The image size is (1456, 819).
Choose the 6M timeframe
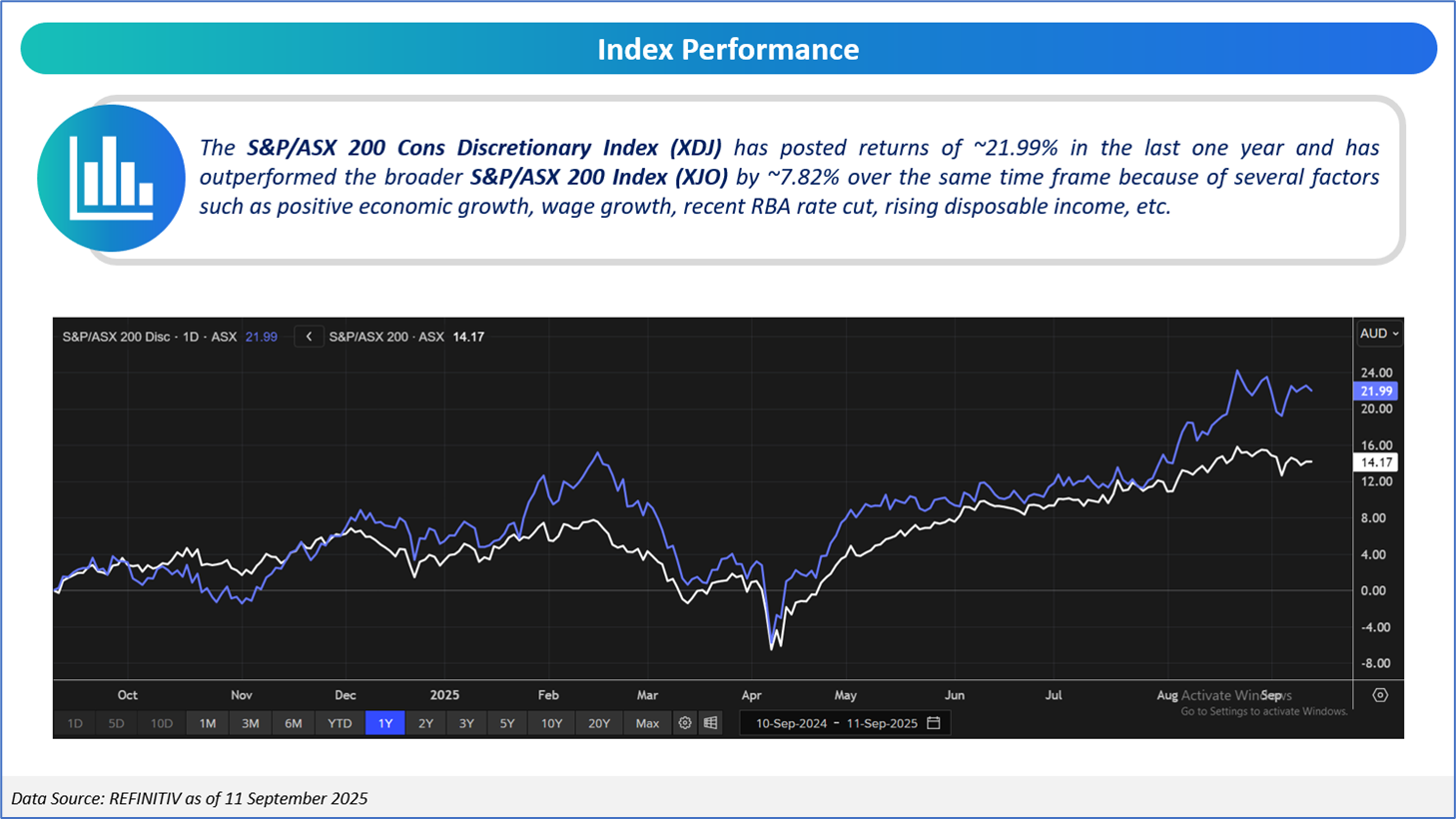click(x=294, y=723)
